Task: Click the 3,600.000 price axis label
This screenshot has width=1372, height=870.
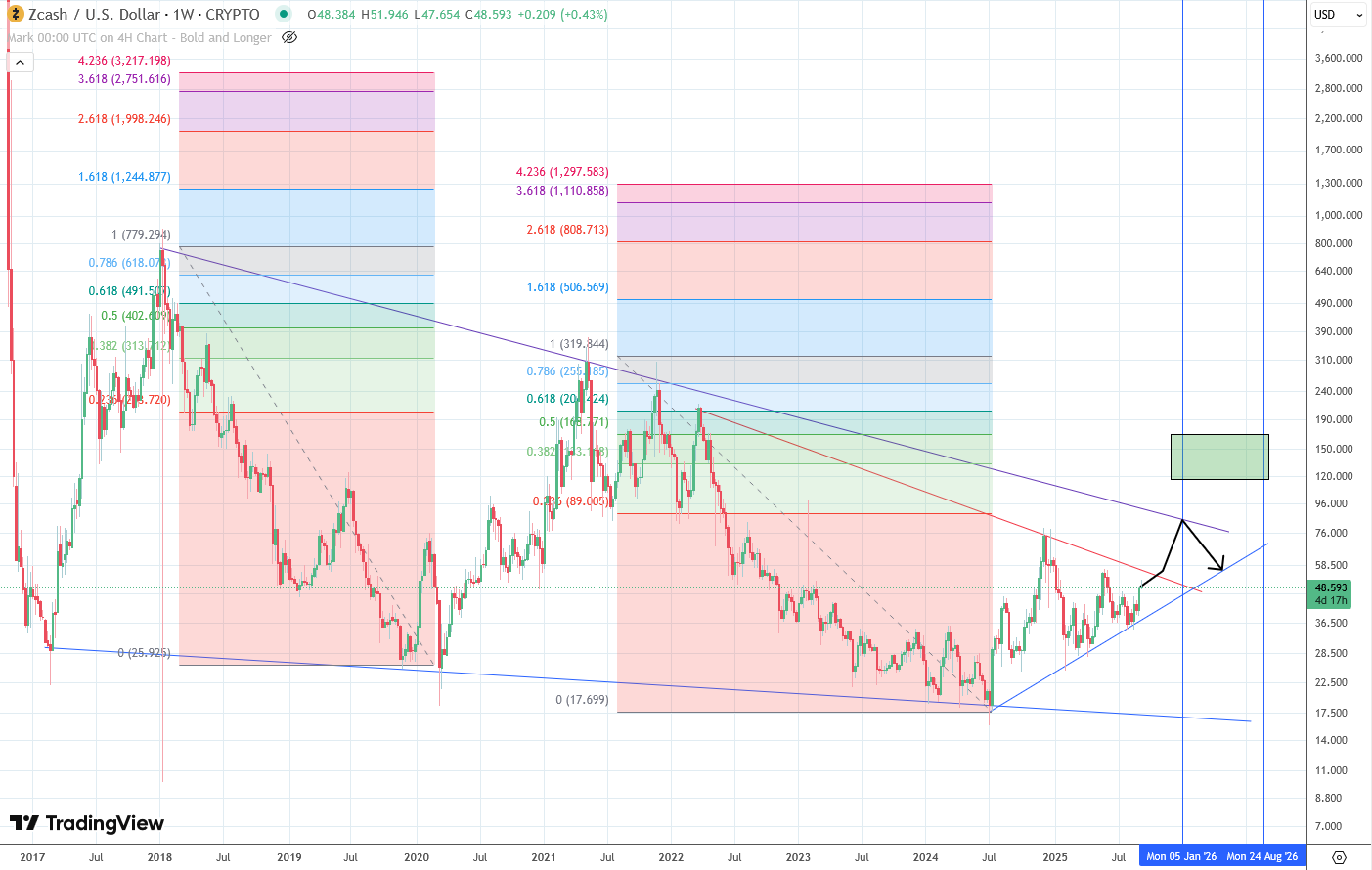Action: click(1339, 58)
